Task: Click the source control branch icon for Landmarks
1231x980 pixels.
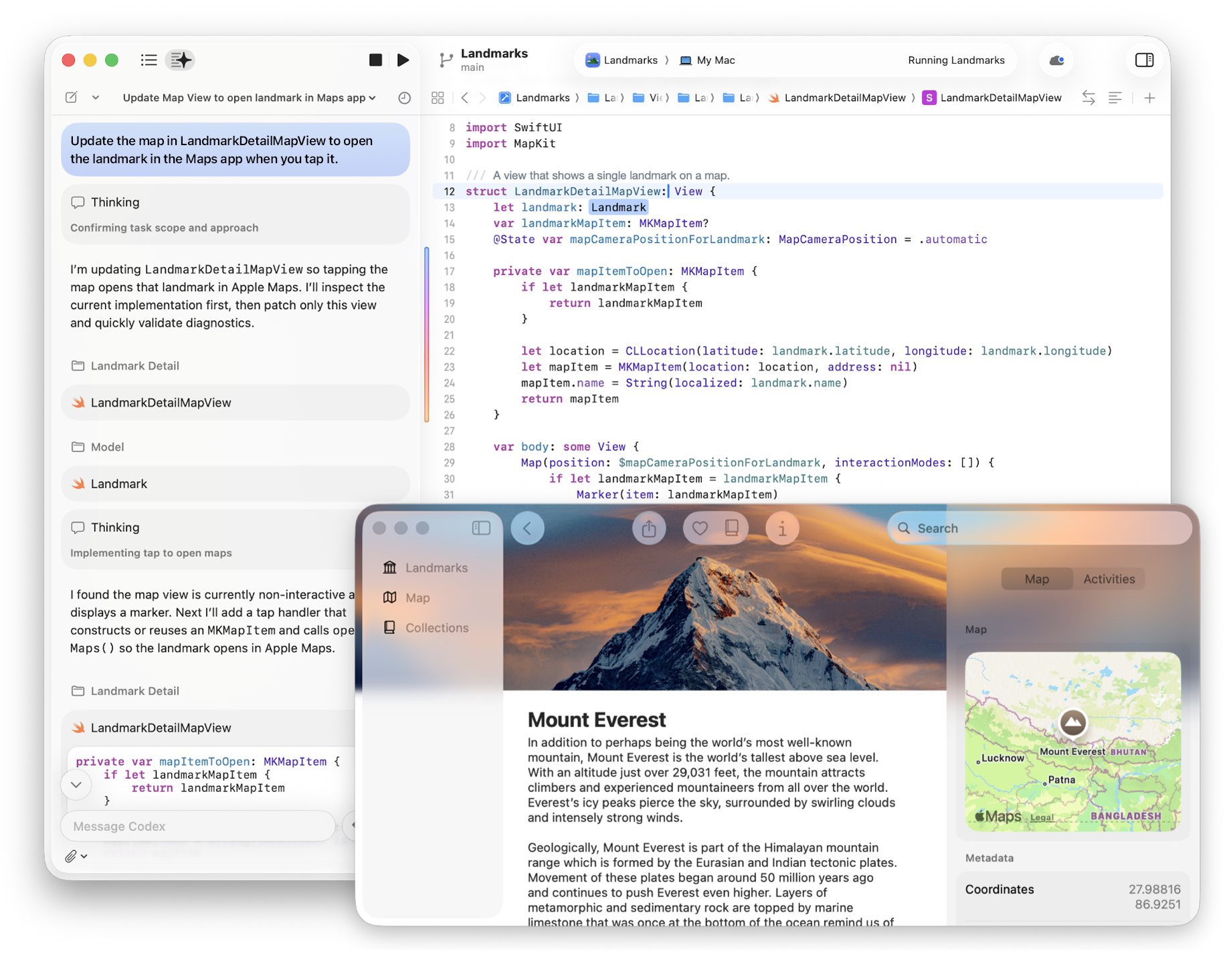Action: [446, 60]
